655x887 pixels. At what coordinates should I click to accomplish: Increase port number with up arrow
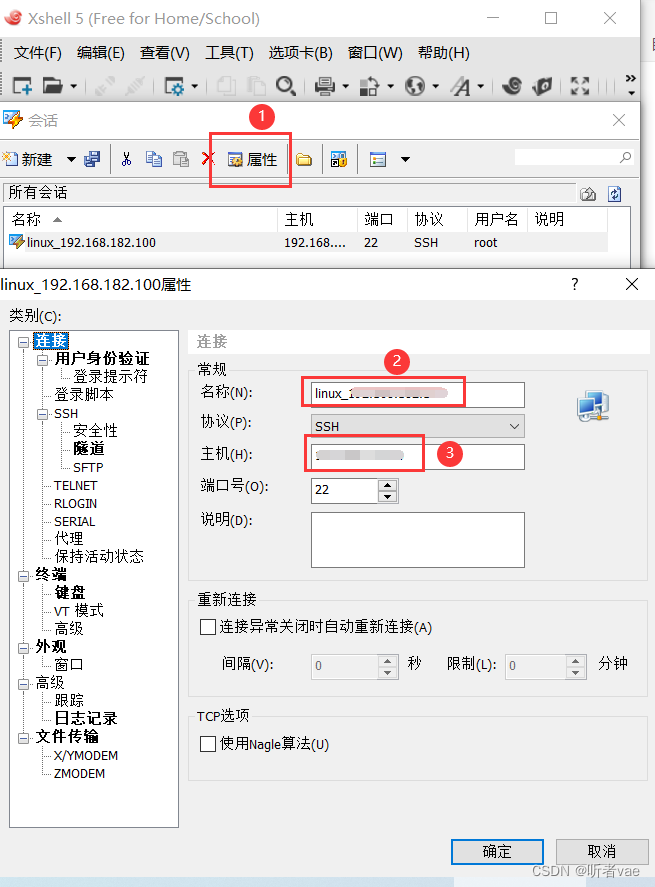[387, 485]
